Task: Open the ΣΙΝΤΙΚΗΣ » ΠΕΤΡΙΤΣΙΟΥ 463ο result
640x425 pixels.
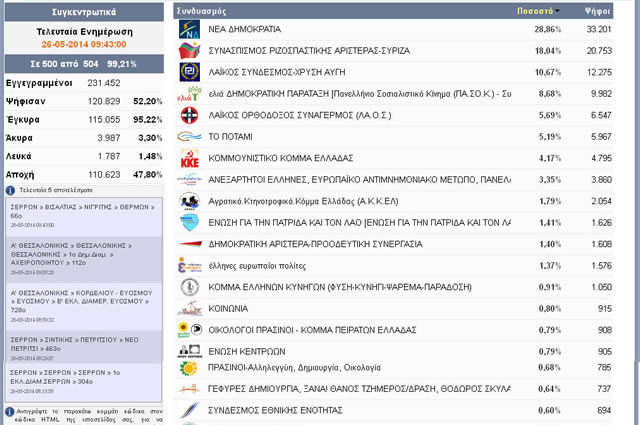Action: pos(81,344)
